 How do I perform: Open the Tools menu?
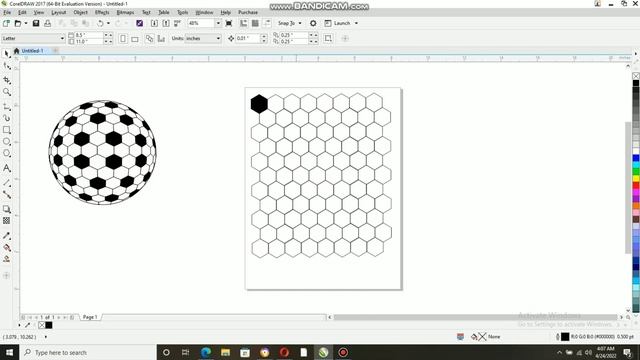[x=182, y=12]
